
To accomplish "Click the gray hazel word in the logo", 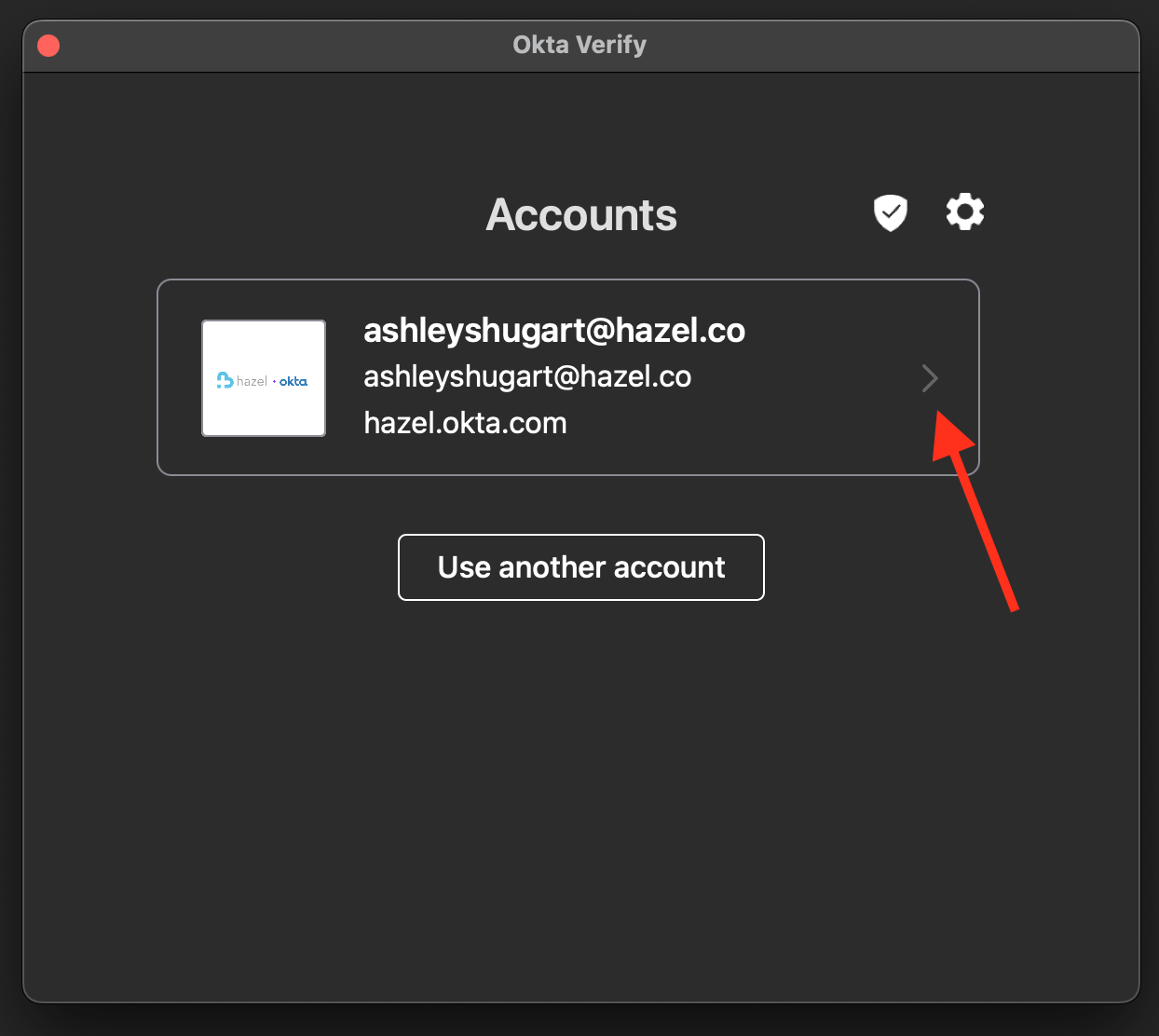I will tap(252, 381).
